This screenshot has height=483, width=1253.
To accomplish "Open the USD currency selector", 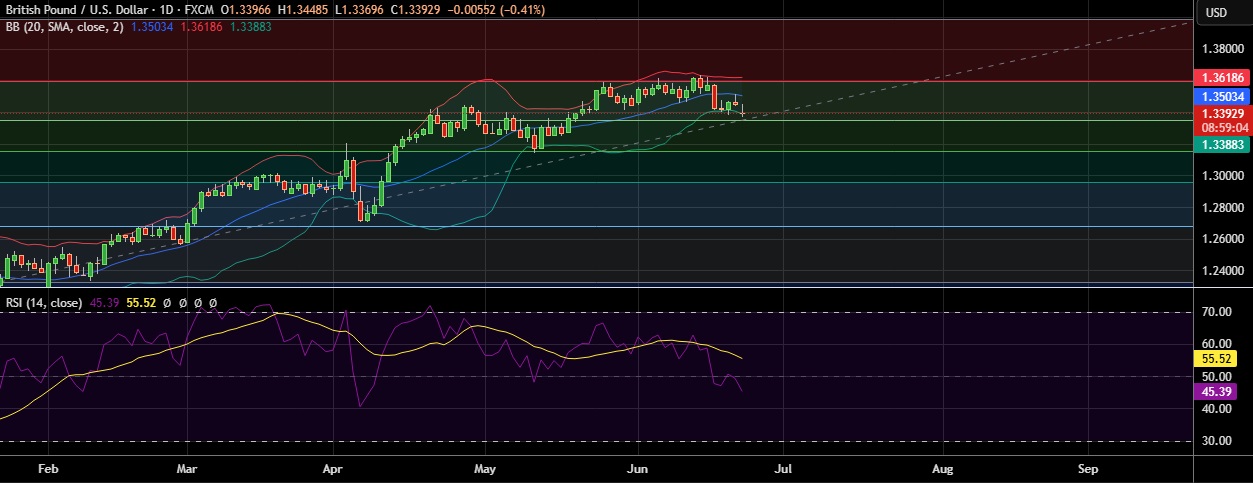I will click(1216, 13).
